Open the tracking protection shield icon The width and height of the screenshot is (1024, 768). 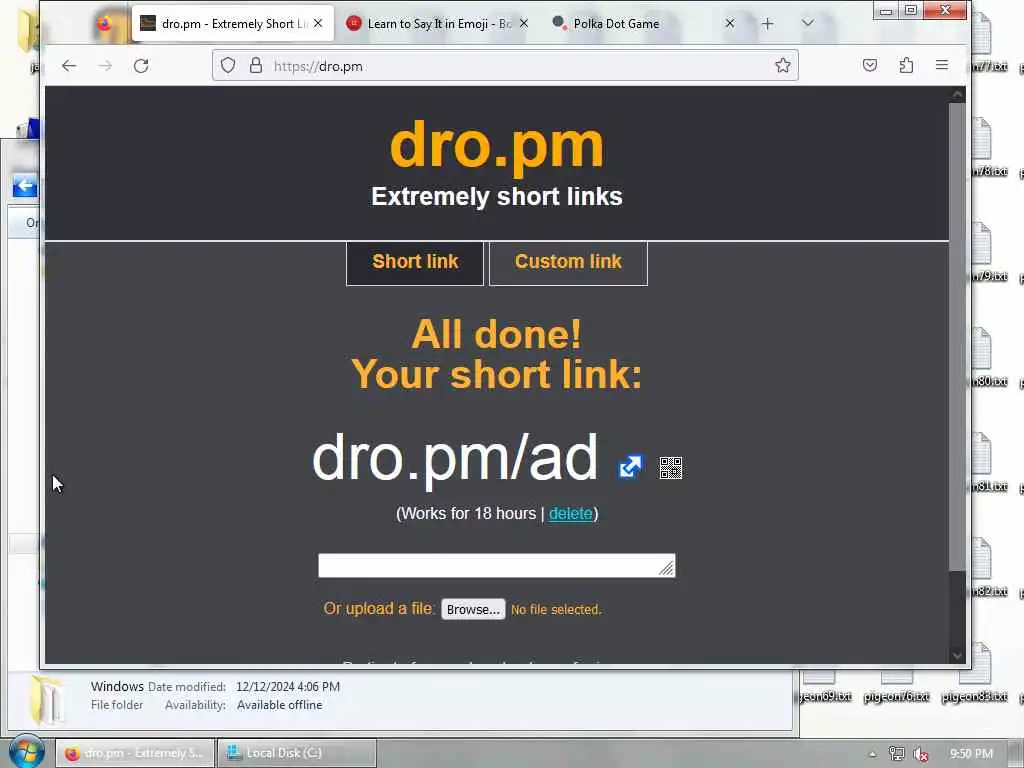point(227,65)
